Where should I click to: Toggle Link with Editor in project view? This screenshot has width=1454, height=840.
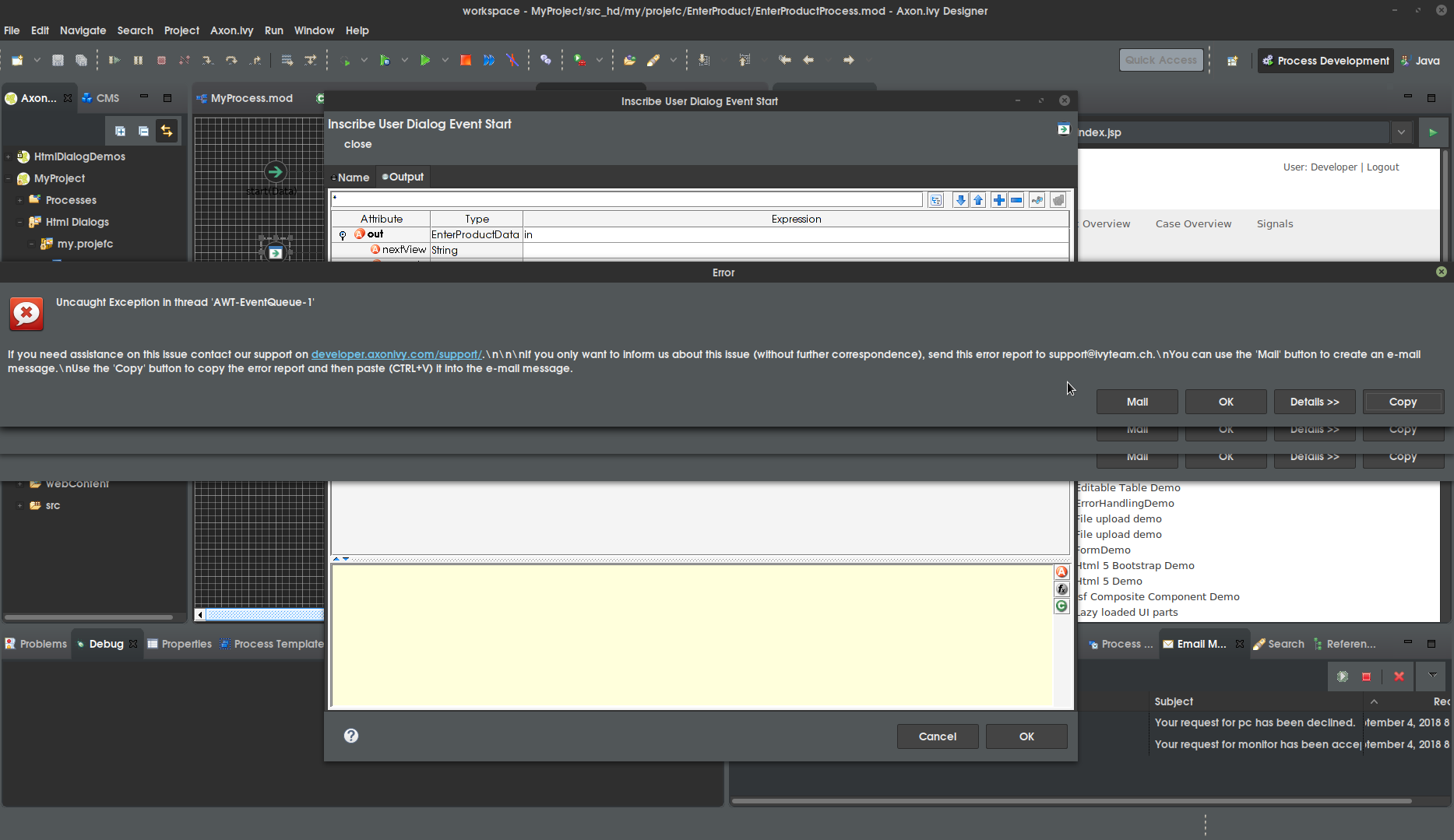tap(167, 131)
